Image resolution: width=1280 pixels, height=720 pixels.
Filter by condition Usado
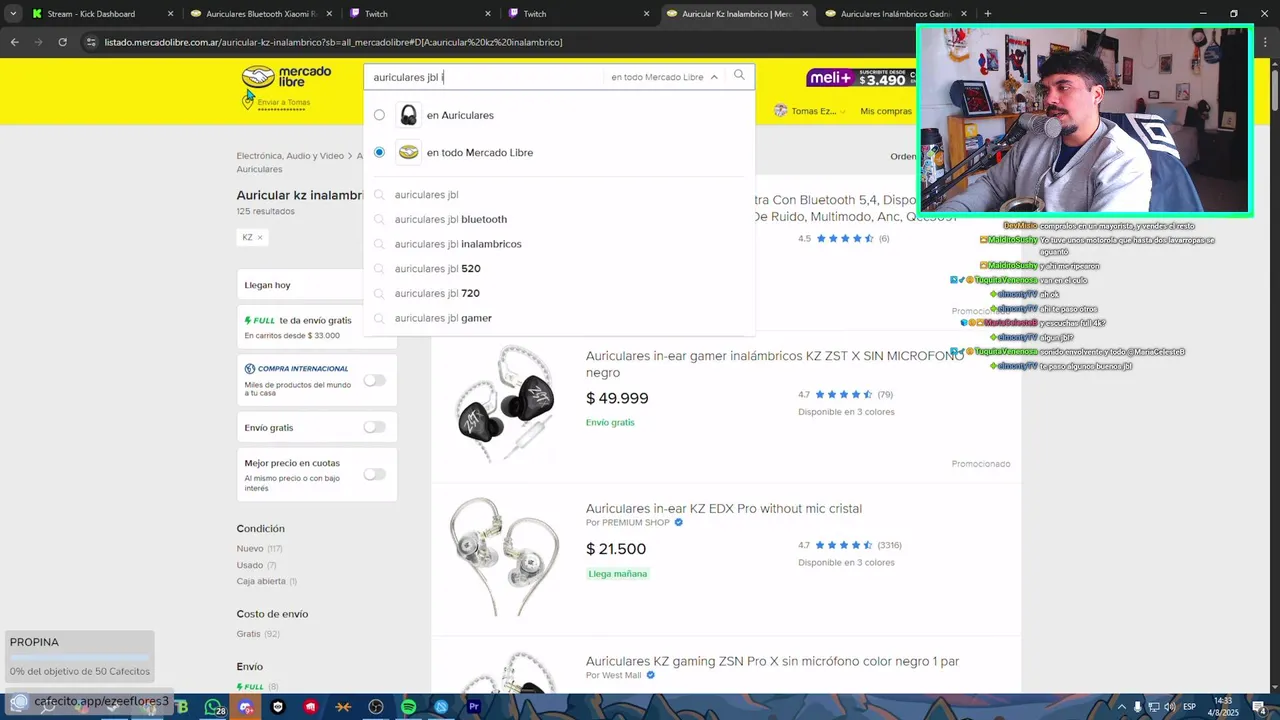click(x=250, y=565)
